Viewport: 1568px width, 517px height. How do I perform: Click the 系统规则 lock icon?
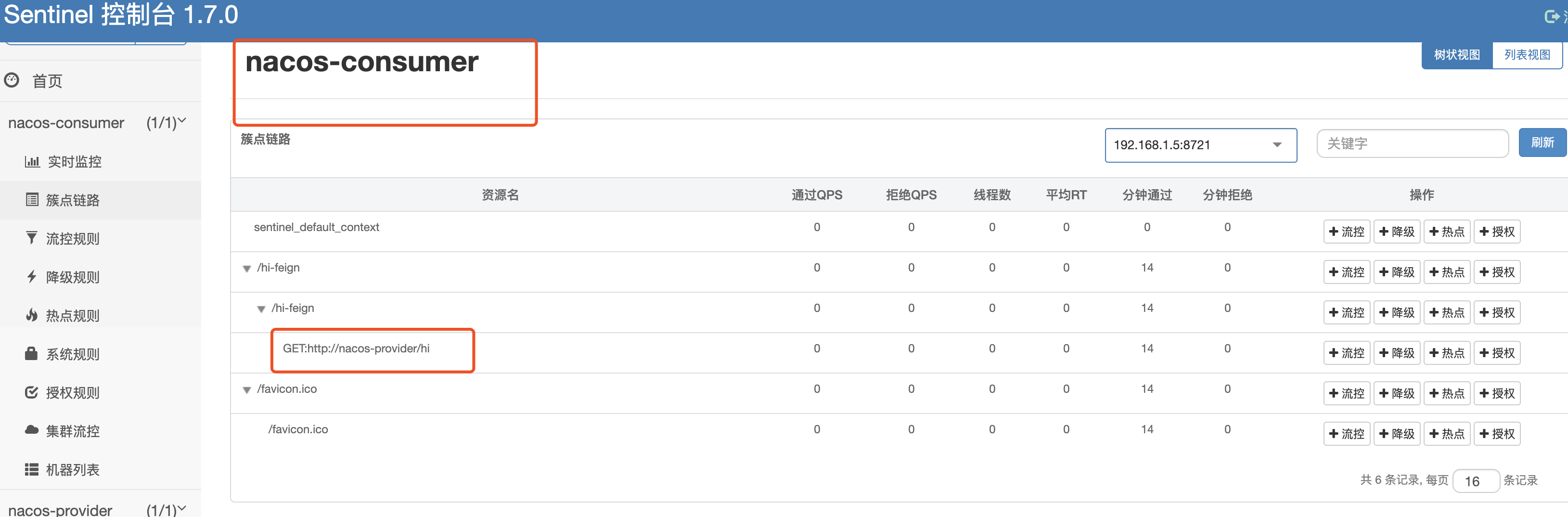coord(32,353)
